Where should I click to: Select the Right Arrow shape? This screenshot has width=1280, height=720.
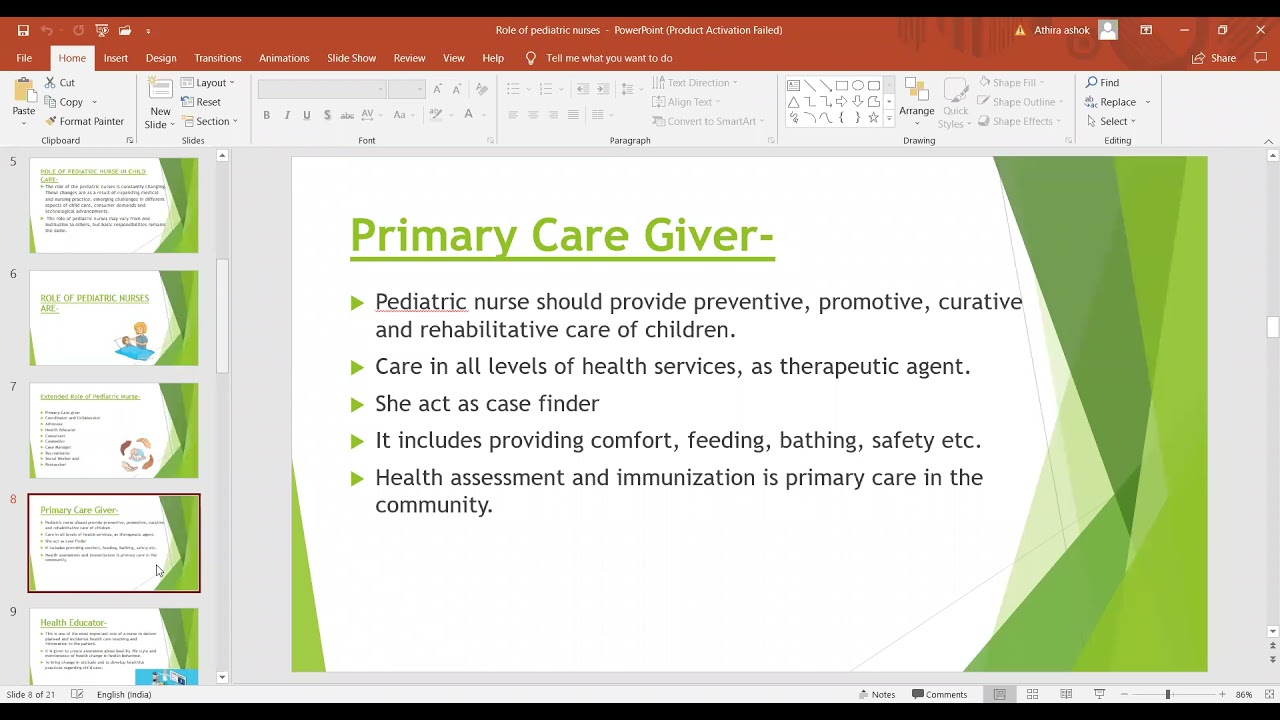pos(842,102)
